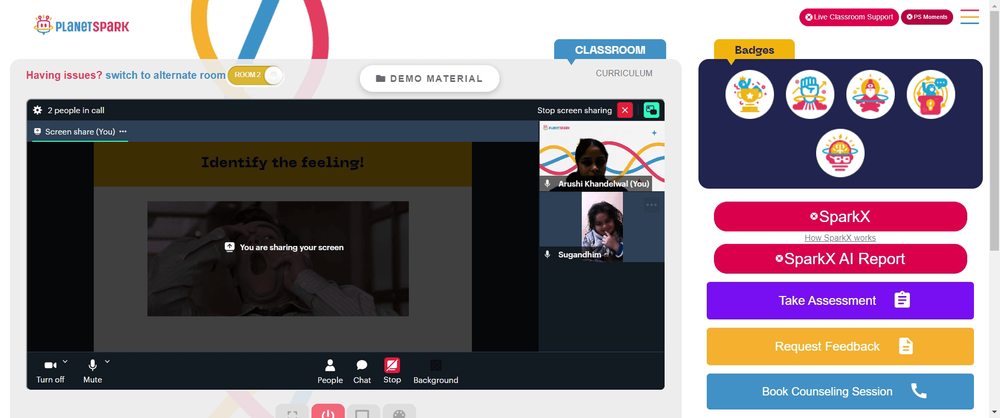Select Arushi Khandelwal video tile
The width and height of the screenshot is (1000, 418).
[601, 156]
